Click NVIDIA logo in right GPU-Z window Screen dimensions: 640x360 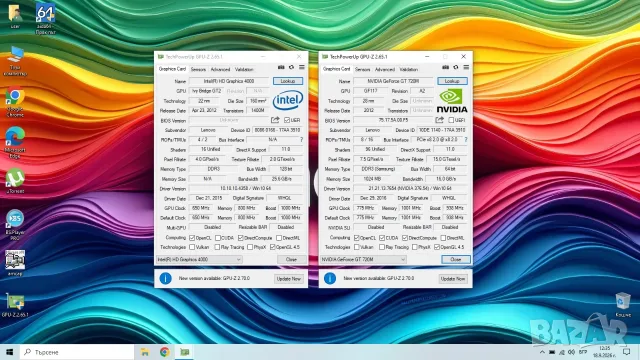pyautogui.click(x=452, y=101)
